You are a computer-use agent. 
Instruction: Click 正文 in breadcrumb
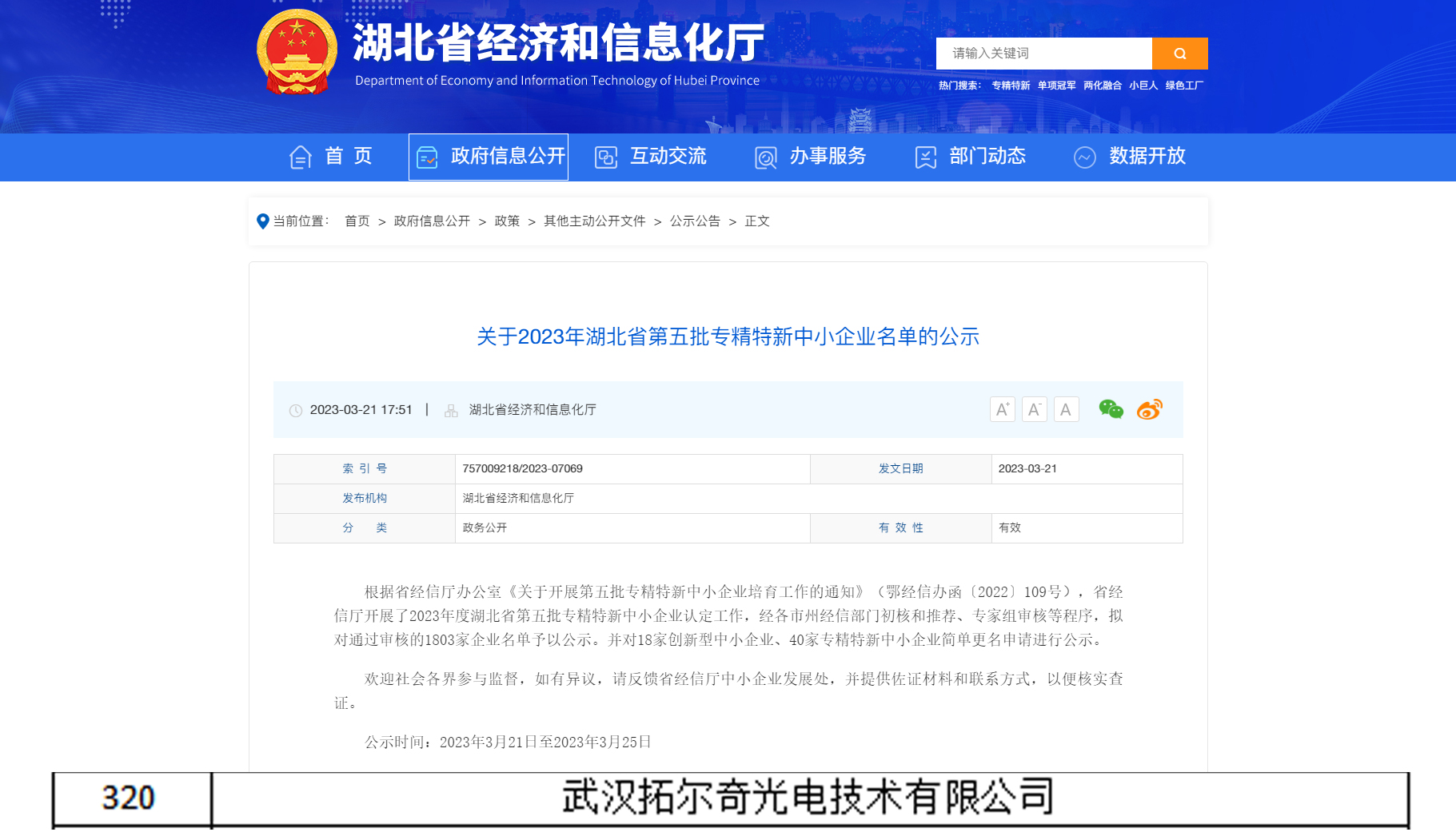(x=757, y=221)
